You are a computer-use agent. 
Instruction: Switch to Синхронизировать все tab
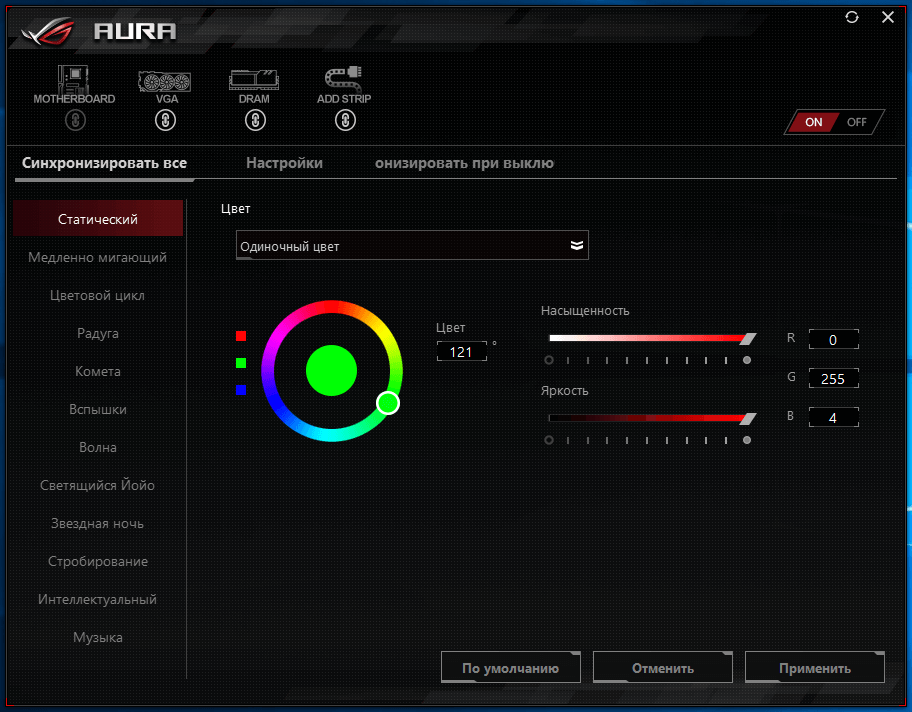click(105, 163)
